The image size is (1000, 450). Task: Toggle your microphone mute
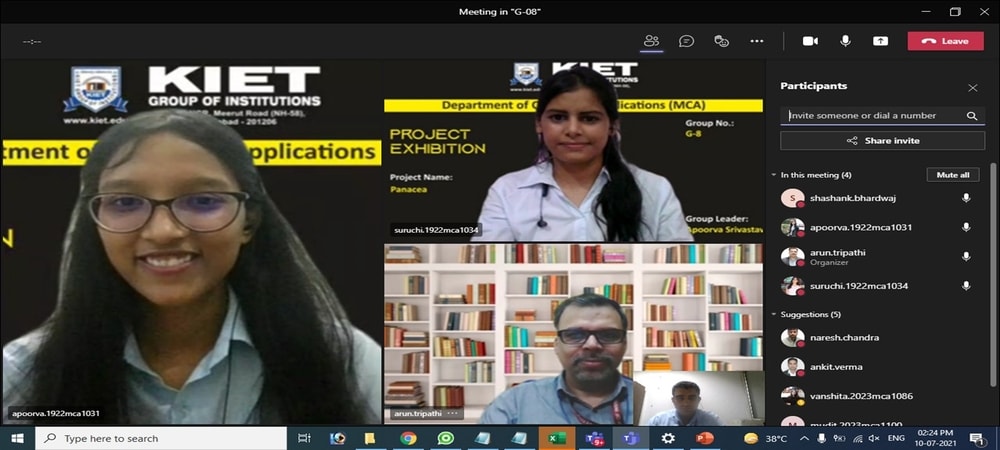click(x=845, y=41)
